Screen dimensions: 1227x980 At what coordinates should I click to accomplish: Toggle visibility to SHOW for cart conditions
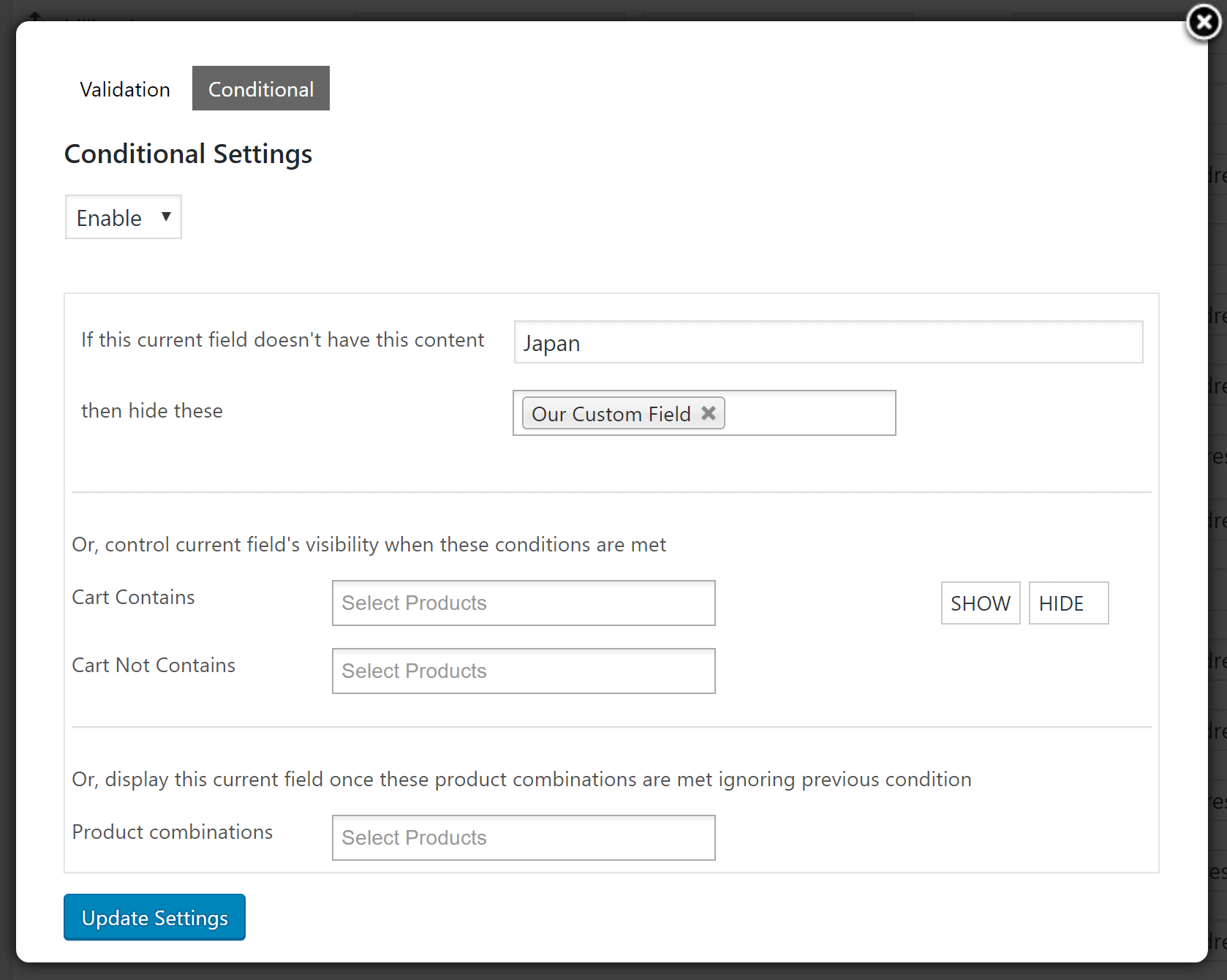point(980,603)
